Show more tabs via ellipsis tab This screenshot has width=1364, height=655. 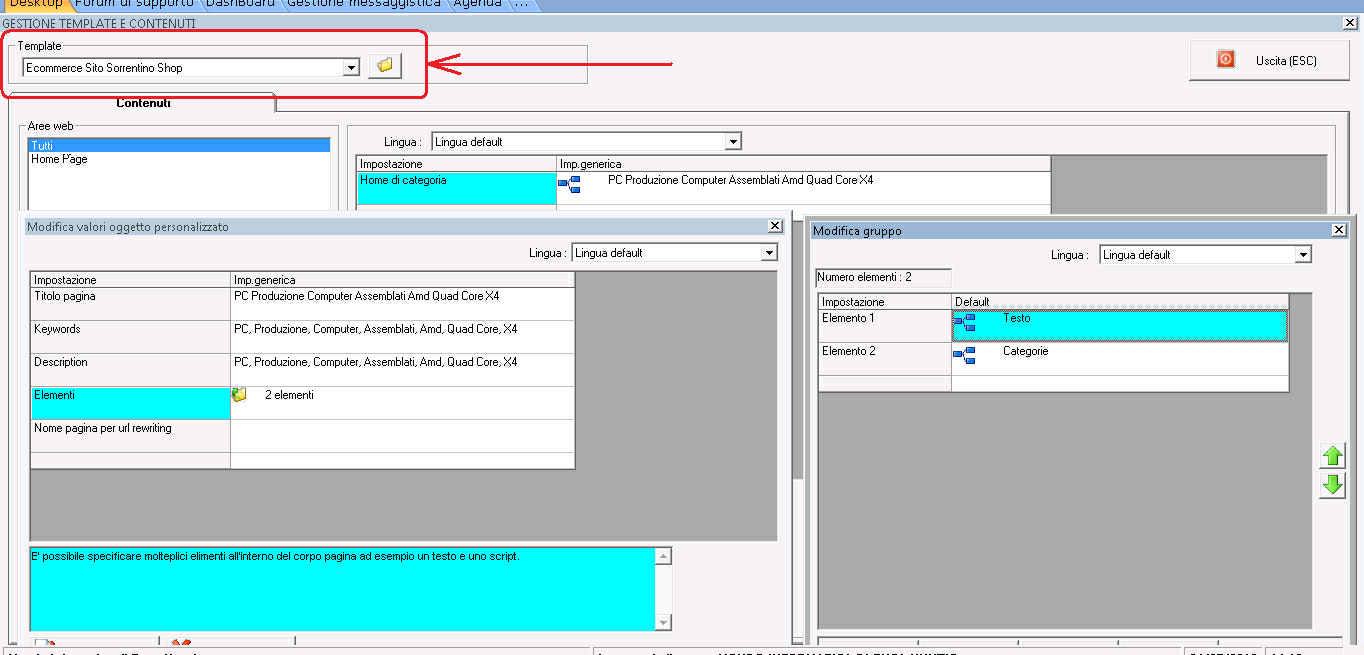click(520, 4)
